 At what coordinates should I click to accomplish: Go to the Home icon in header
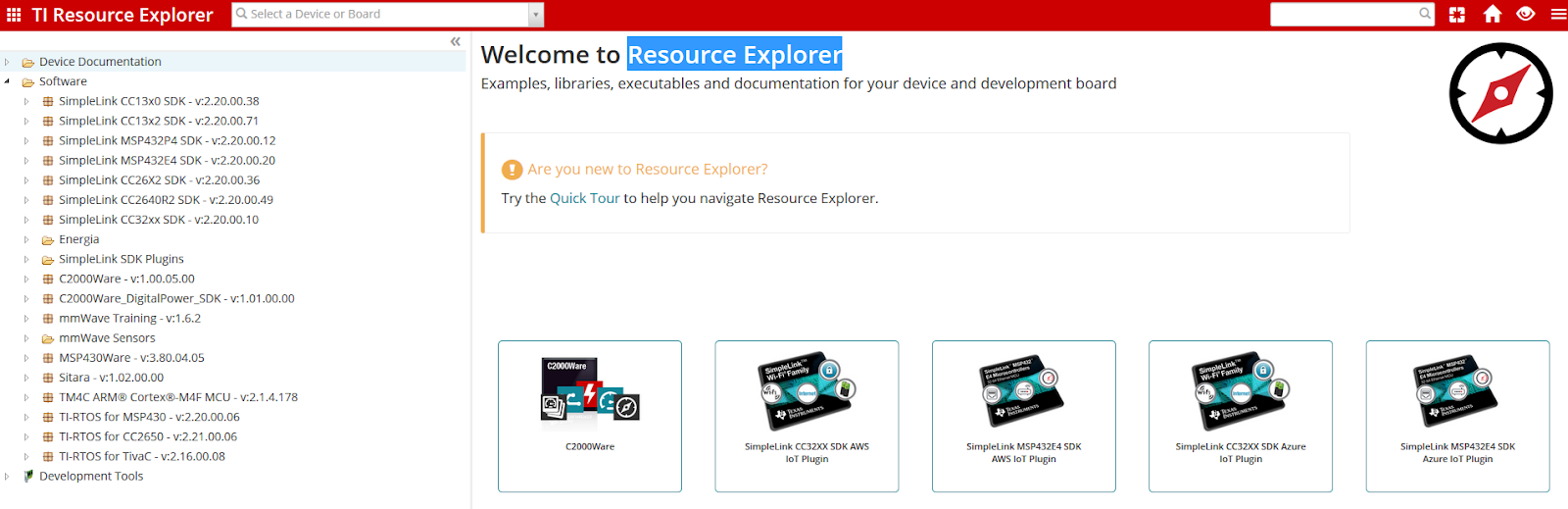(x=1493, y=14)
